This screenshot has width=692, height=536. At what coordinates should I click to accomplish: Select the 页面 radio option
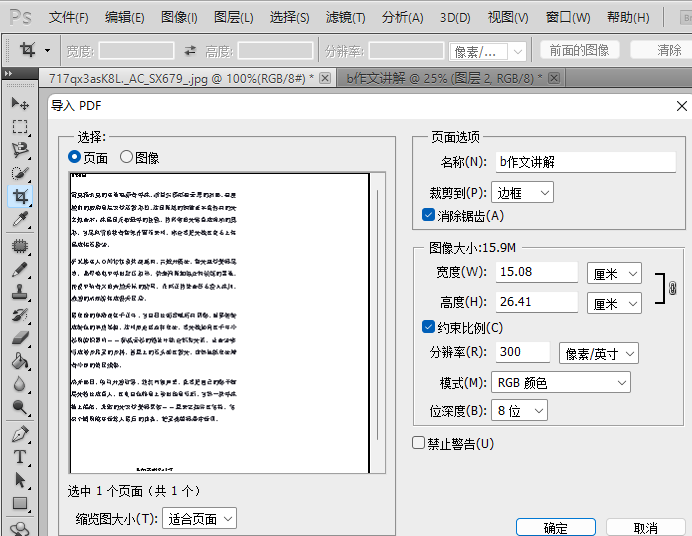tap(74, 157)
